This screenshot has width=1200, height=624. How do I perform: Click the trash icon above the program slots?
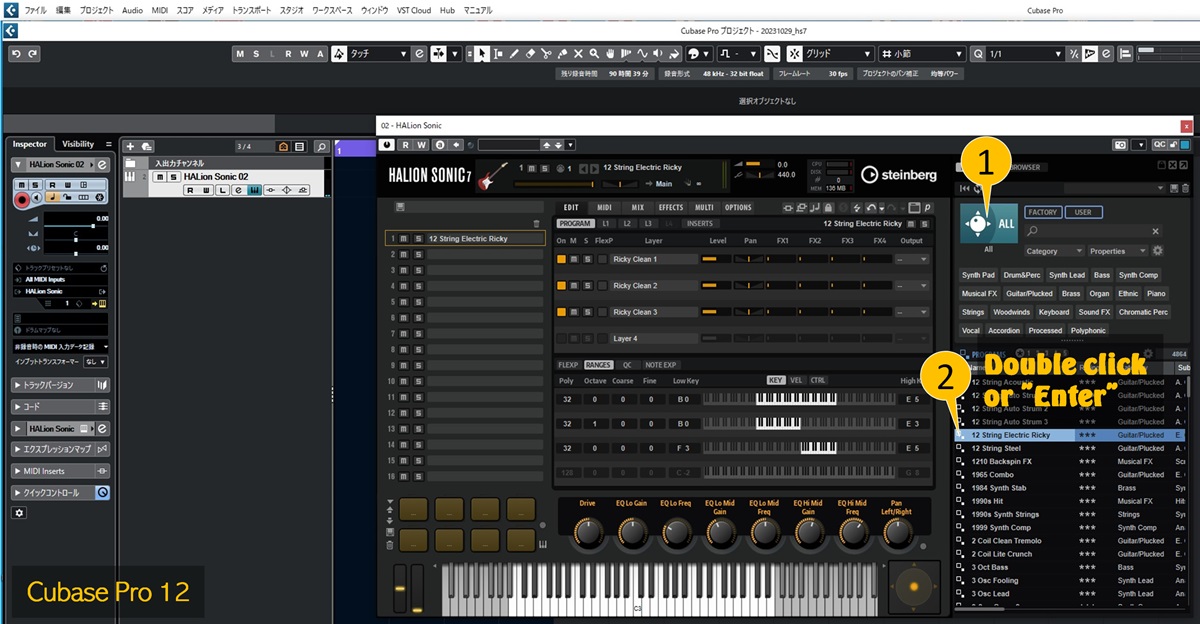coord(536,223)
